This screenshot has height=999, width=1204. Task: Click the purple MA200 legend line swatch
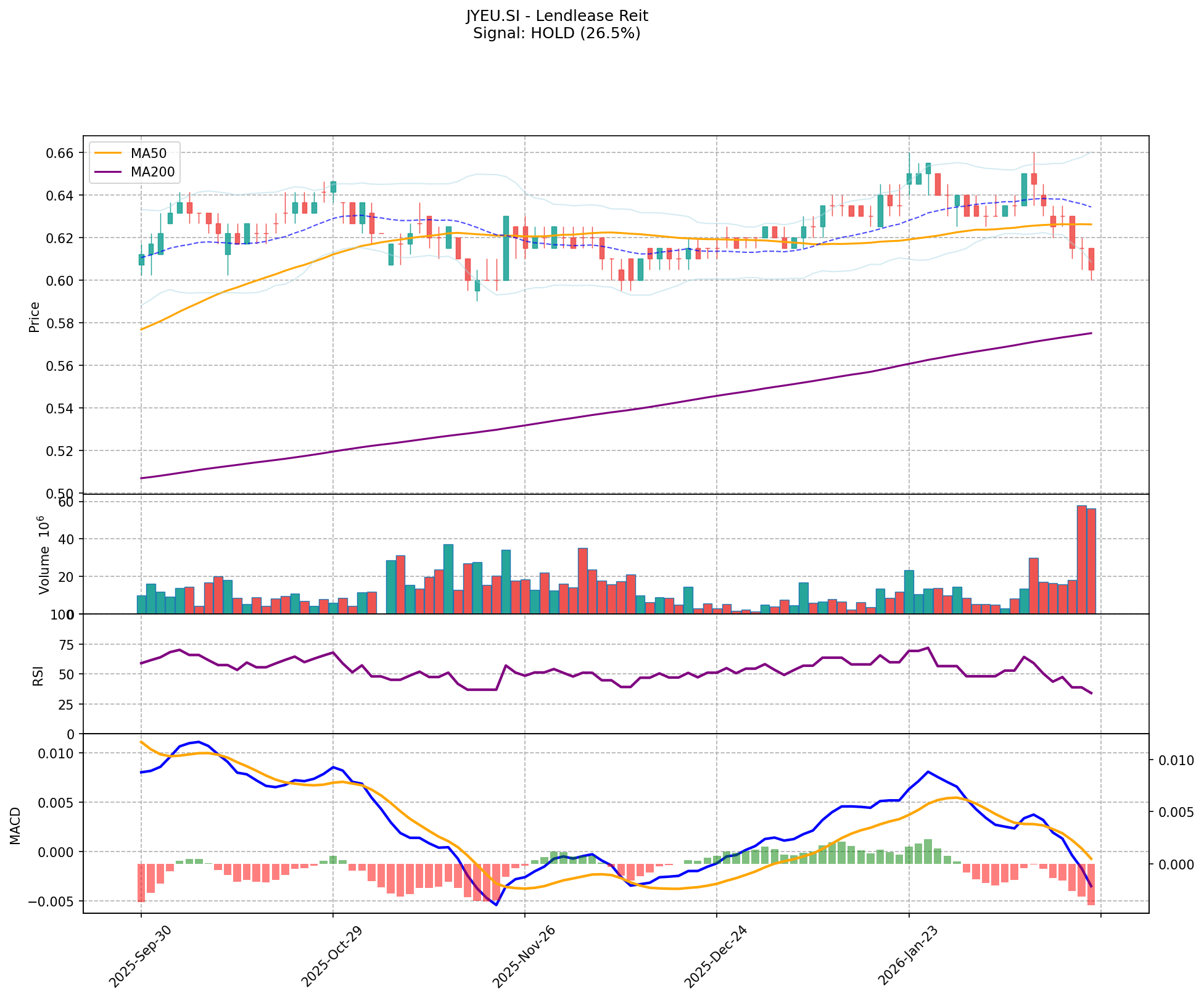(x=109, y=172)
